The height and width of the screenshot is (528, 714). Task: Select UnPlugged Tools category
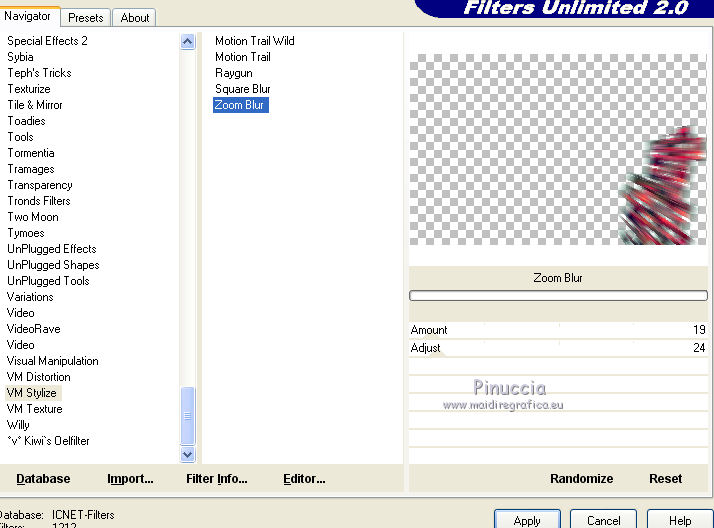(x=48, y=281)
